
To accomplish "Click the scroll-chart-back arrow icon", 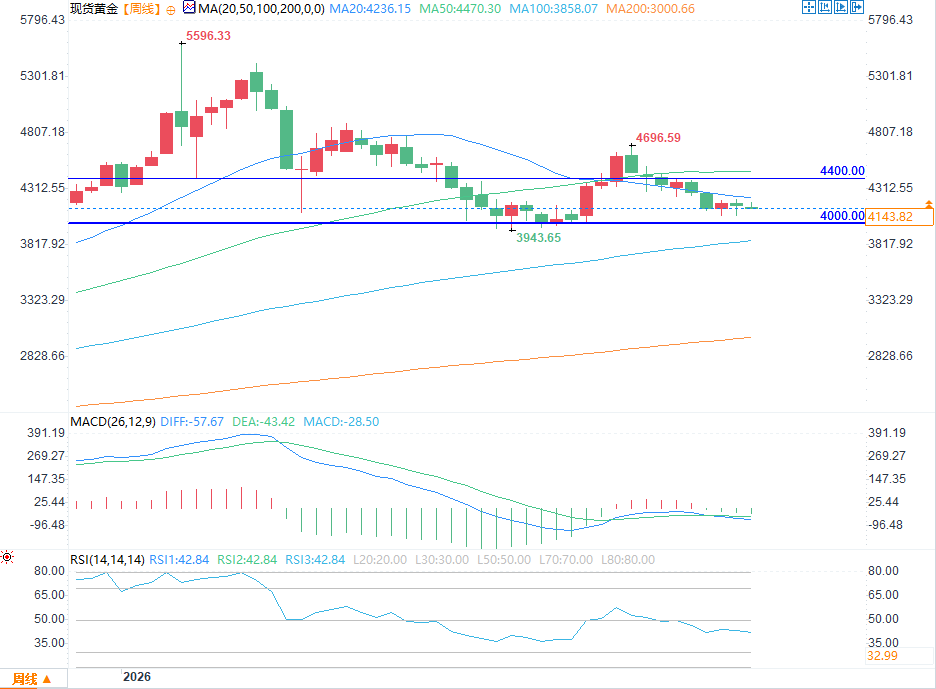I will [x=825, y=7].
